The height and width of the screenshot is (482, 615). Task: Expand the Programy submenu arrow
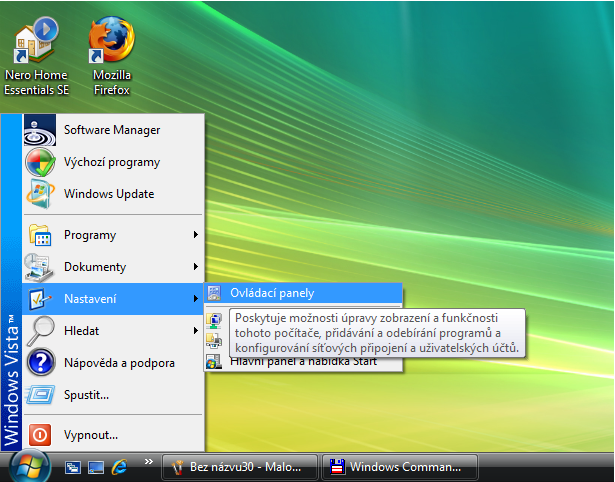196,235
